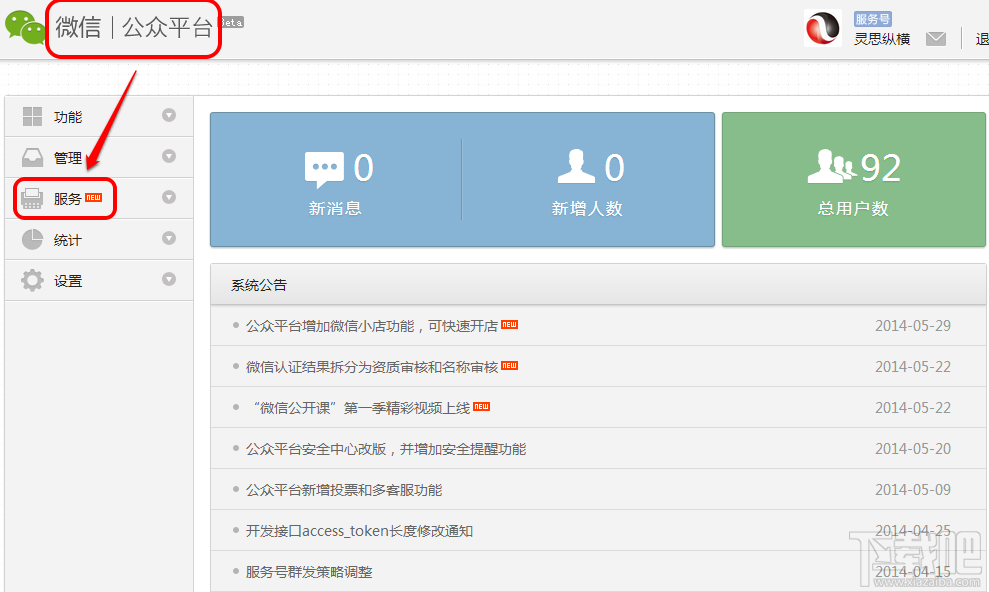Image resolution: width=989 pixels, height=592 pixels.
Task: Expand the 功能 menu arrow
Action: [168, 115]
